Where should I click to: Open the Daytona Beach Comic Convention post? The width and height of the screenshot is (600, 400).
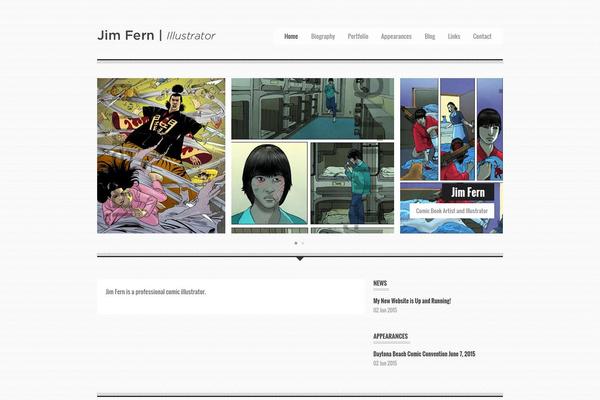coord(424,354)
